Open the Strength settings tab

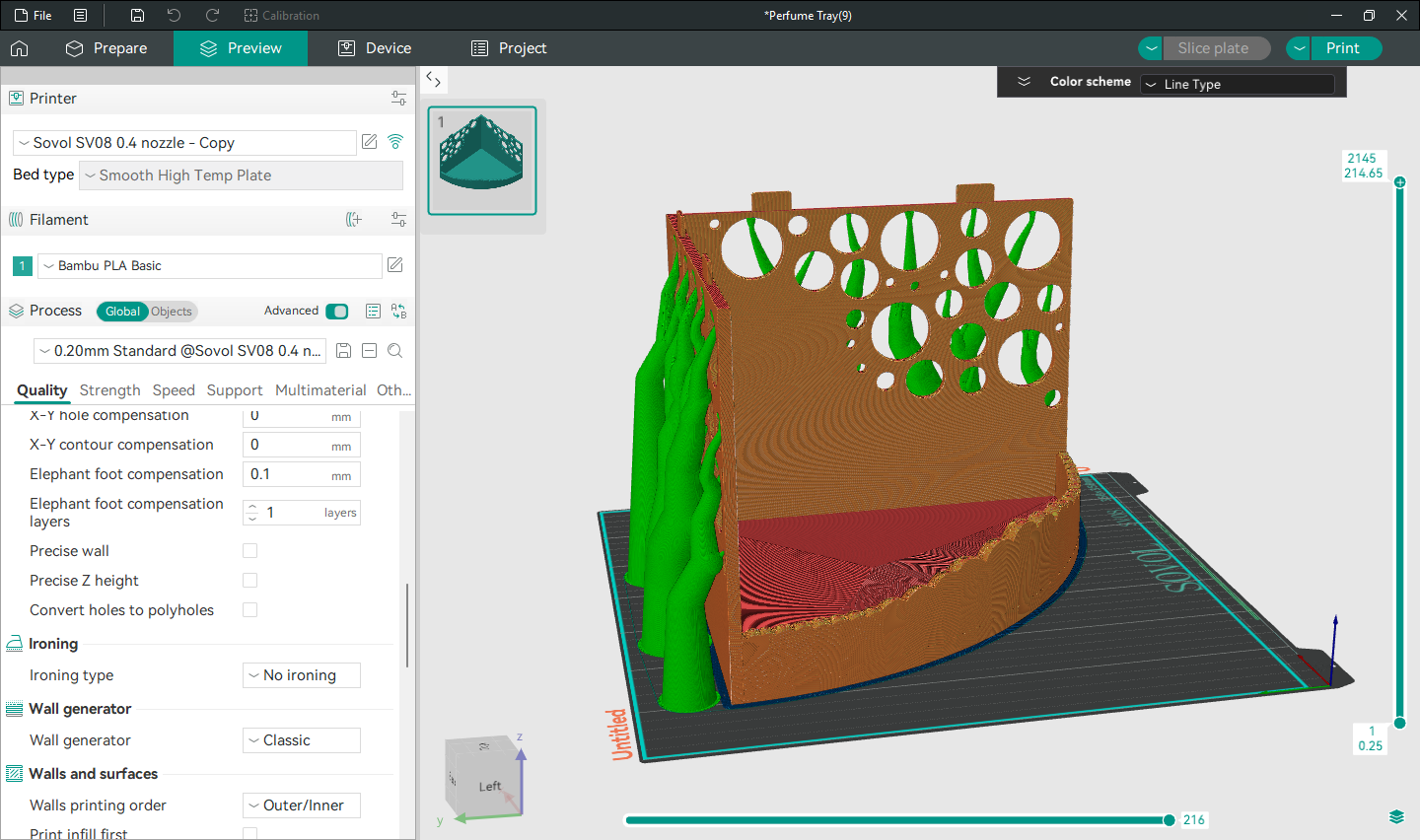[110, 390]
